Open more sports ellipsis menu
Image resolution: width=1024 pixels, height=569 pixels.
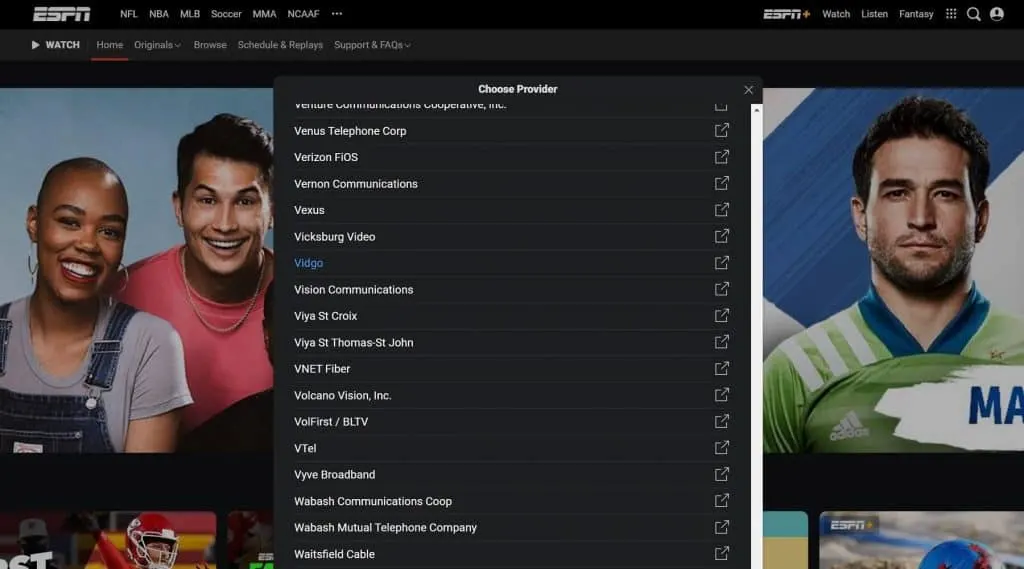(336, 14)
